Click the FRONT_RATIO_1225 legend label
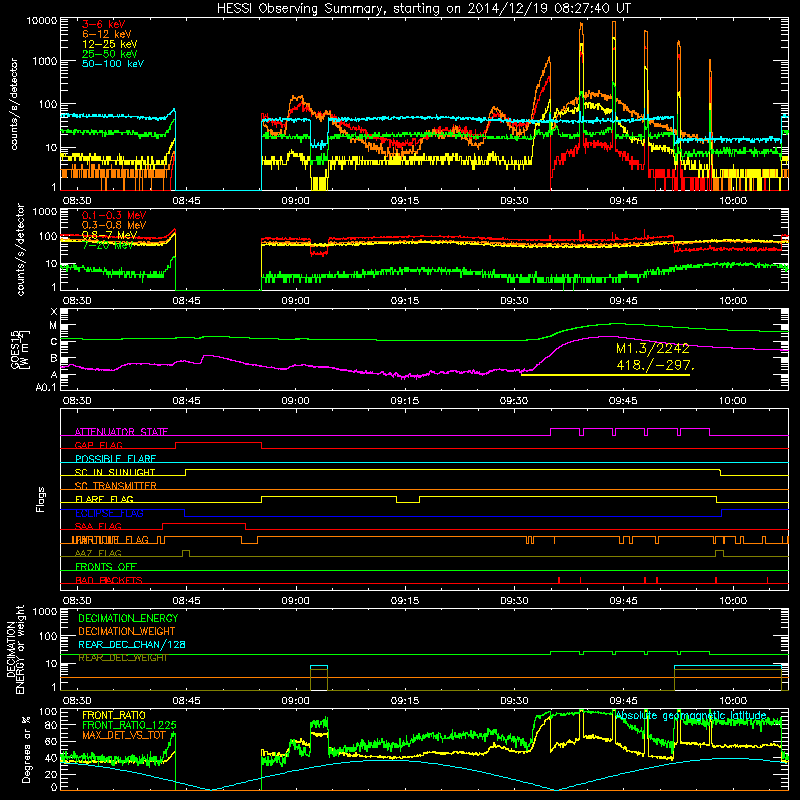800x800 pixels. point(129,725)
